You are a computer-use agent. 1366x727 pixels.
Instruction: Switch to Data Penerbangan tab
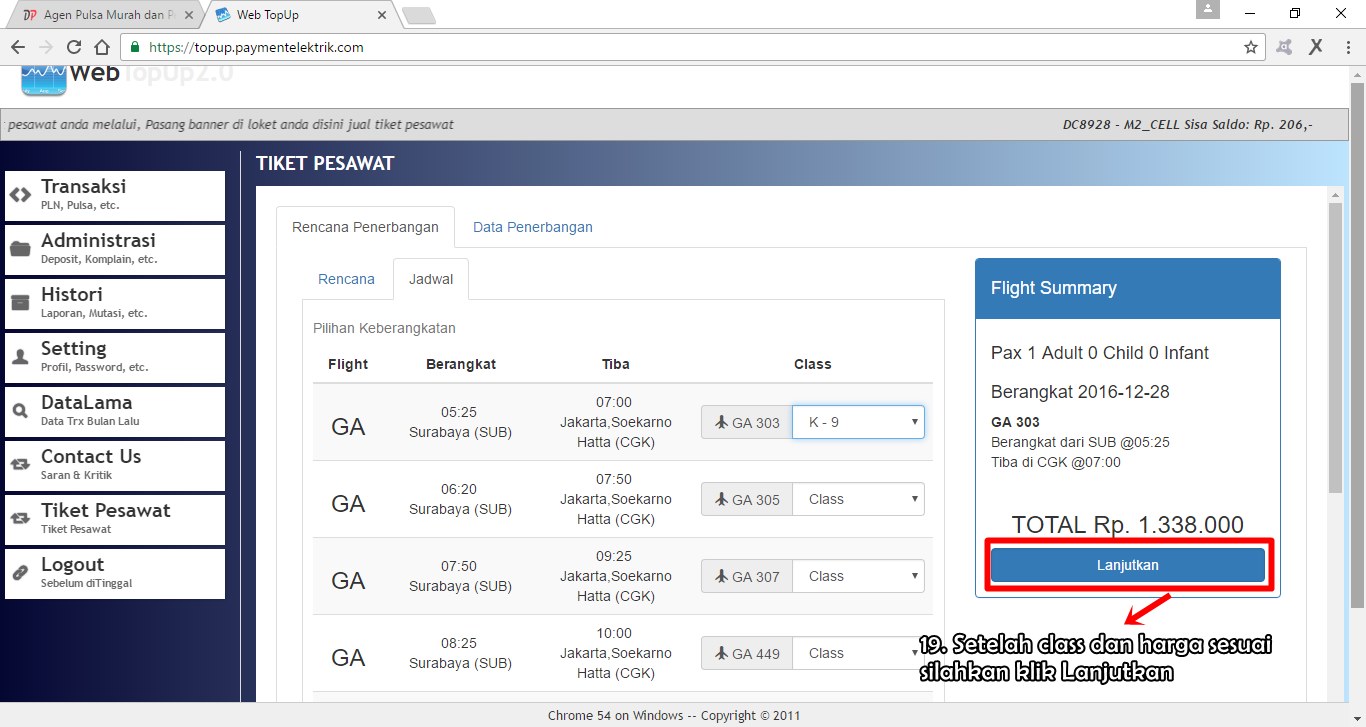(532, 227)
